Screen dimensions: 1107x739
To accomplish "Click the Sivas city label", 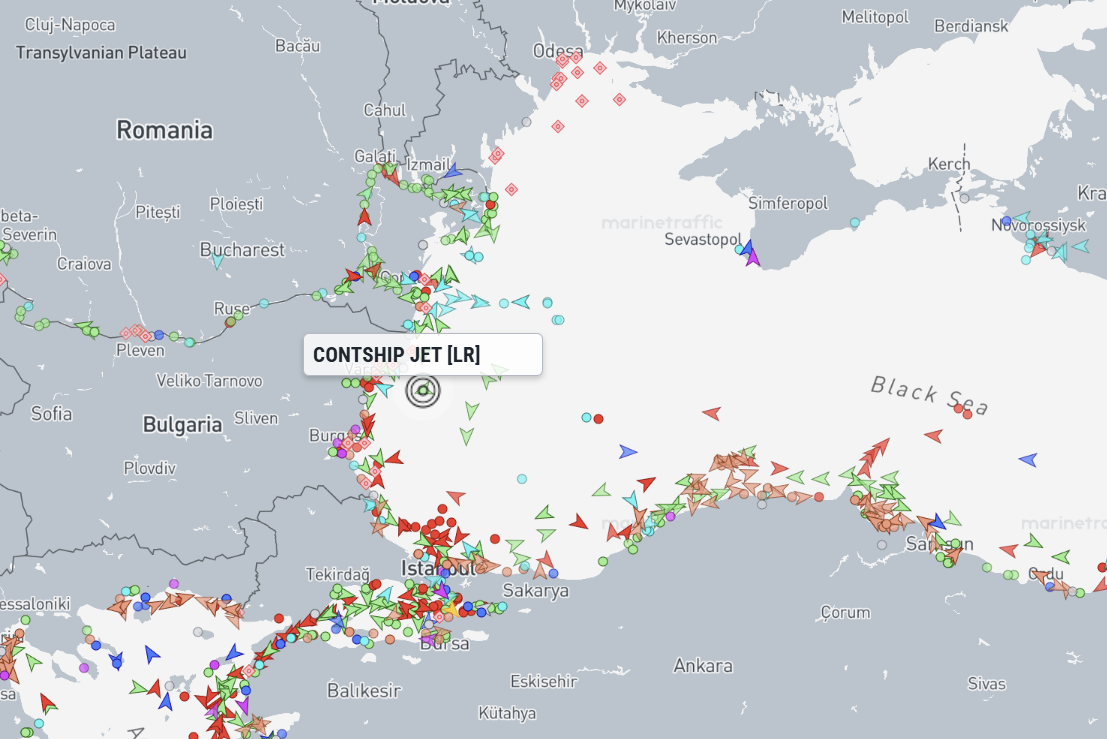I will tap(986, 684).
